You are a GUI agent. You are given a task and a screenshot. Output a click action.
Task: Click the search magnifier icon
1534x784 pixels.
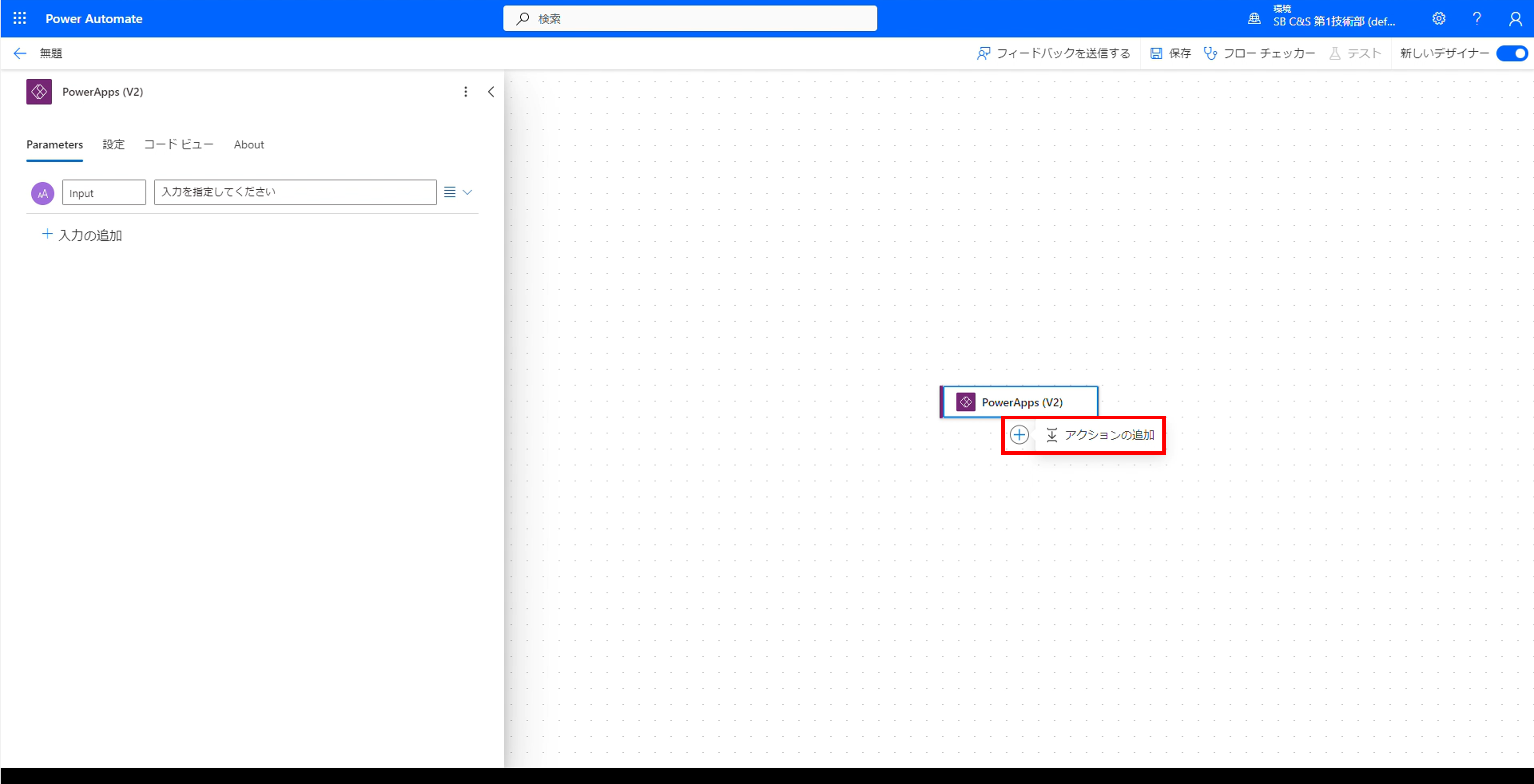click(x=522, y=18)
